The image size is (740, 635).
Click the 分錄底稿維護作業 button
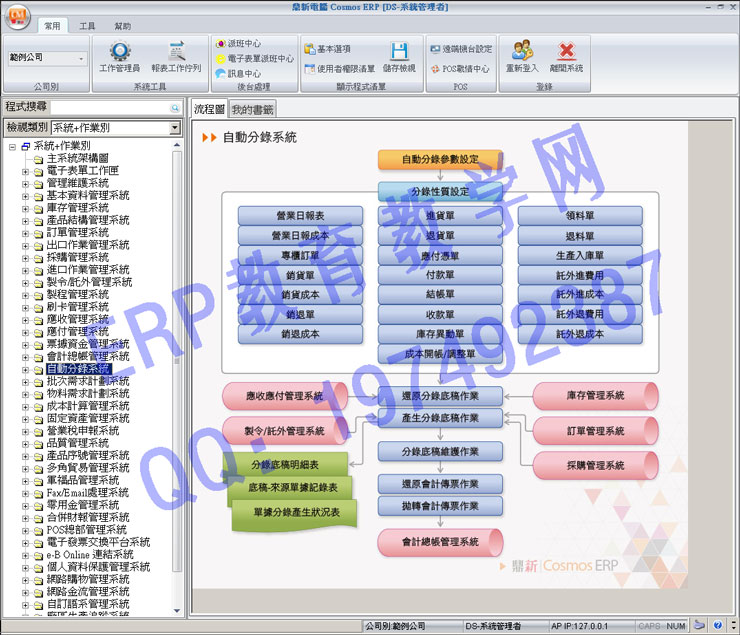point(440,451)
